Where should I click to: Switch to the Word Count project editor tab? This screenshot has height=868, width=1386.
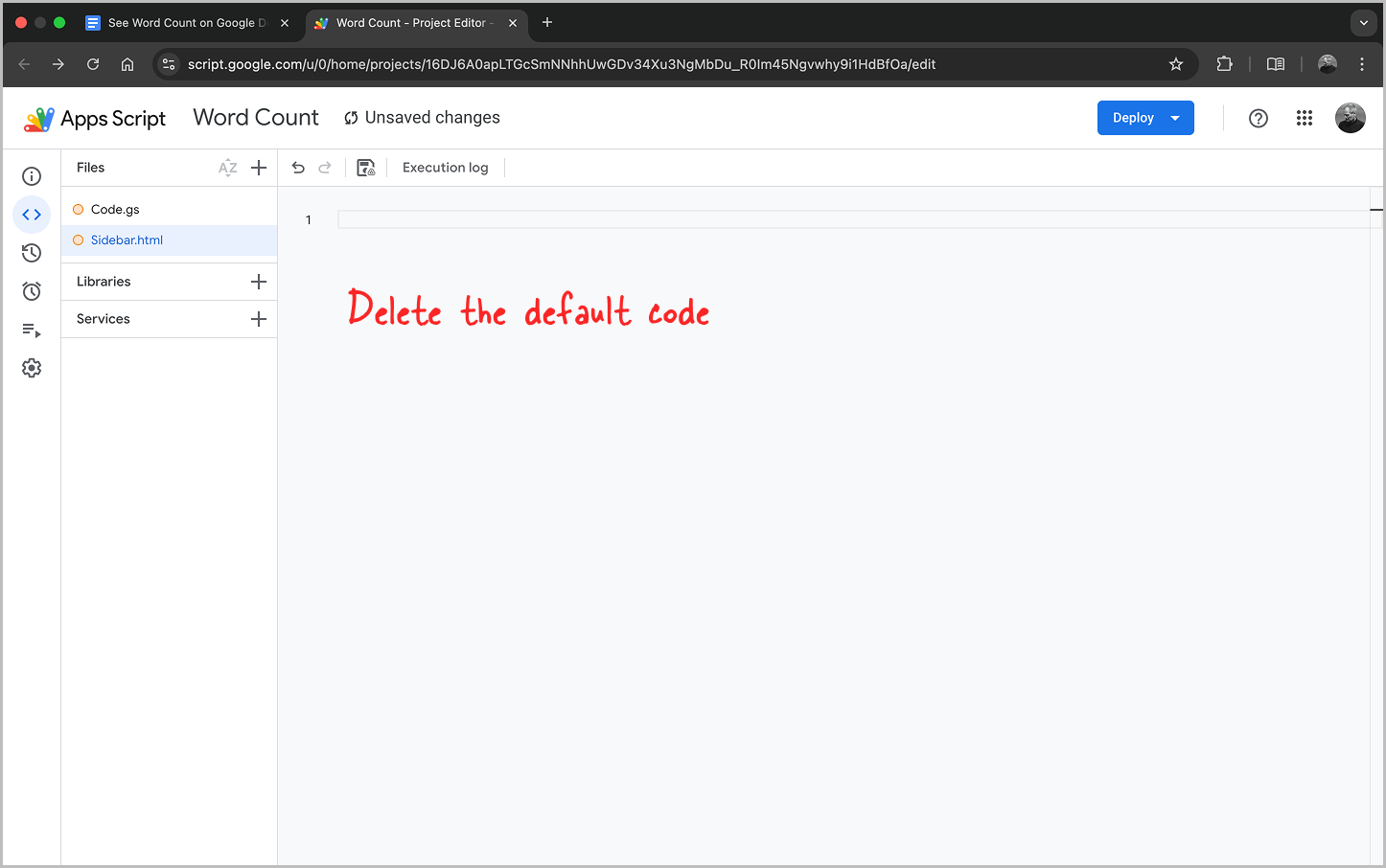[x=412, y=22]
